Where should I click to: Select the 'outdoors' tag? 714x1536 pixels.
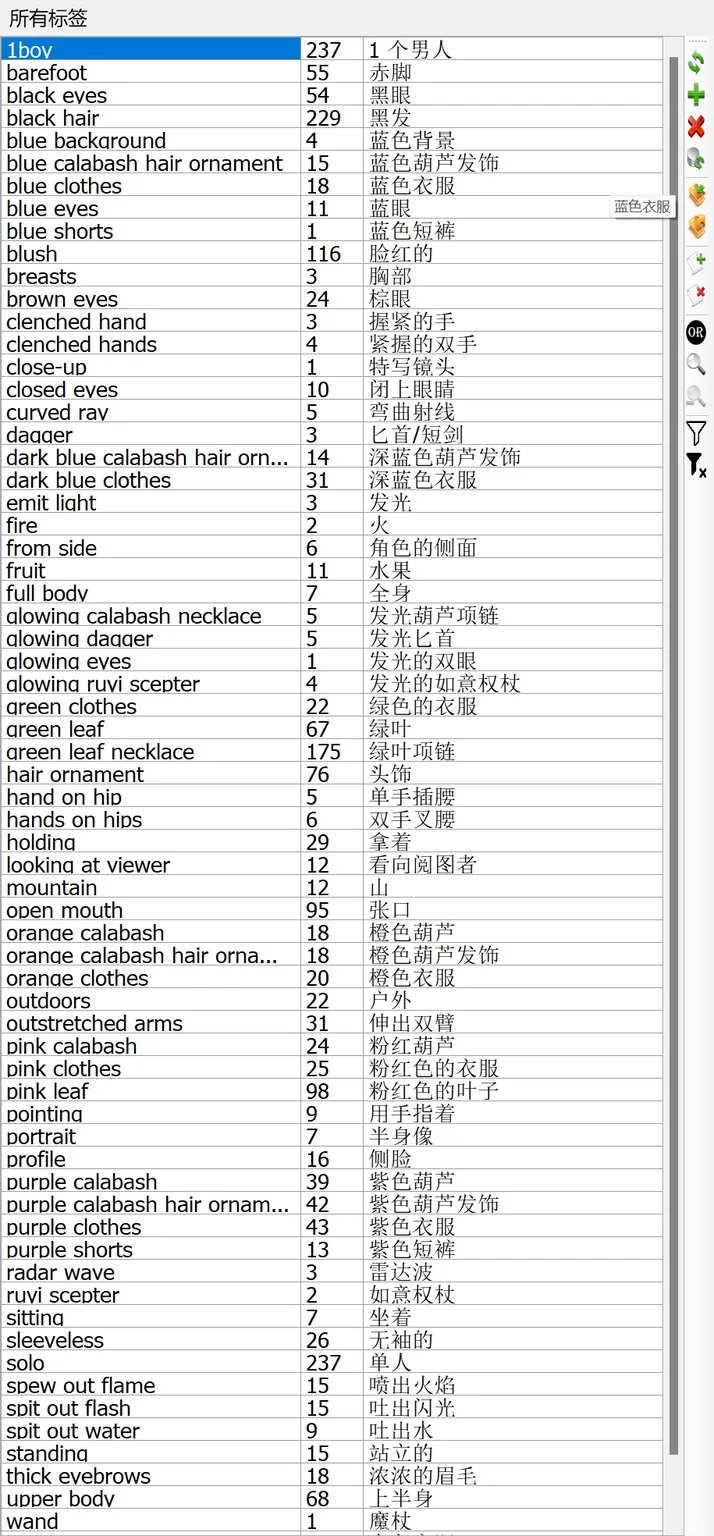coord(48,1001)
